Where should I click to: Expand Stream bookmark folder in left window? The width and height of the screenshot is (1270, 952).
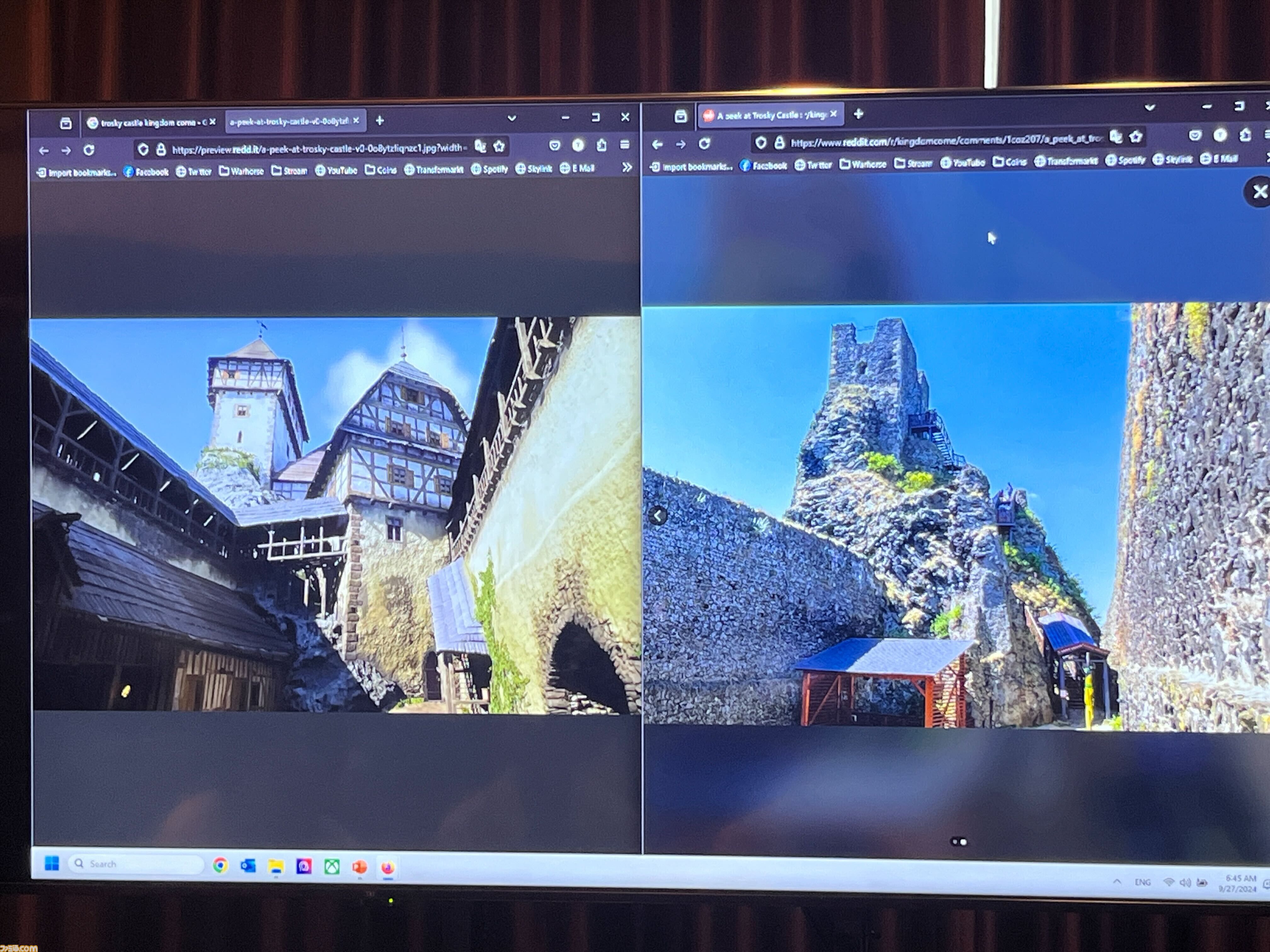click(289, 170)
